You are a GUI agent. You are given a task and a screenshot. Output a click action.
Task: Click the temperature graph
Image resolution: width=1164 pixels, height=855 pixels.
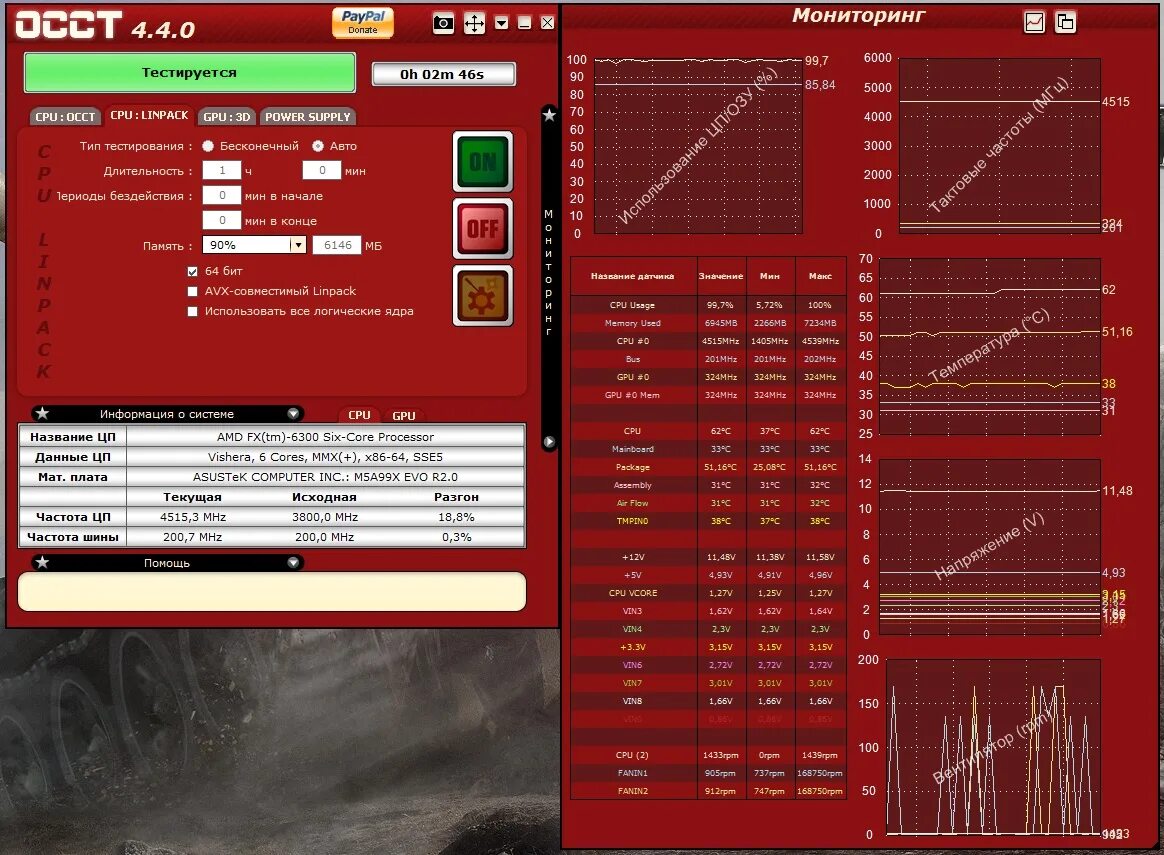989,346
